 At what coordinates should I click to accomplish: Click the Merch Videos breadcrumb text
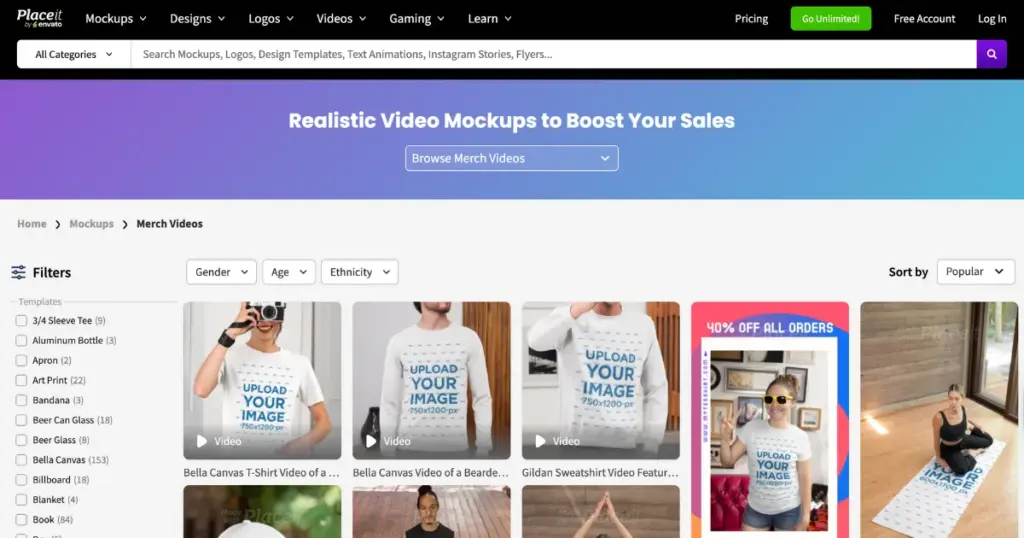tap(170, 224)
